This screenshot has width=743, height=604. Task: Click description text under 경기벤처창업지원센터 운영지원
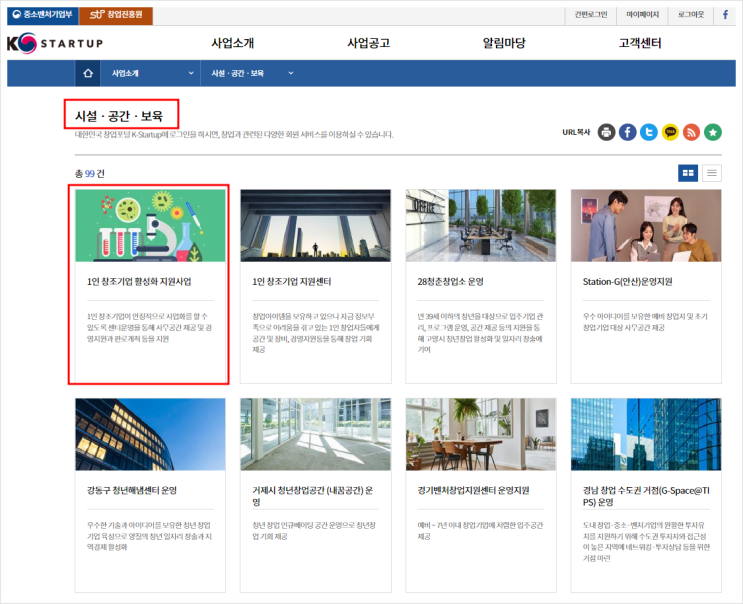480,531
